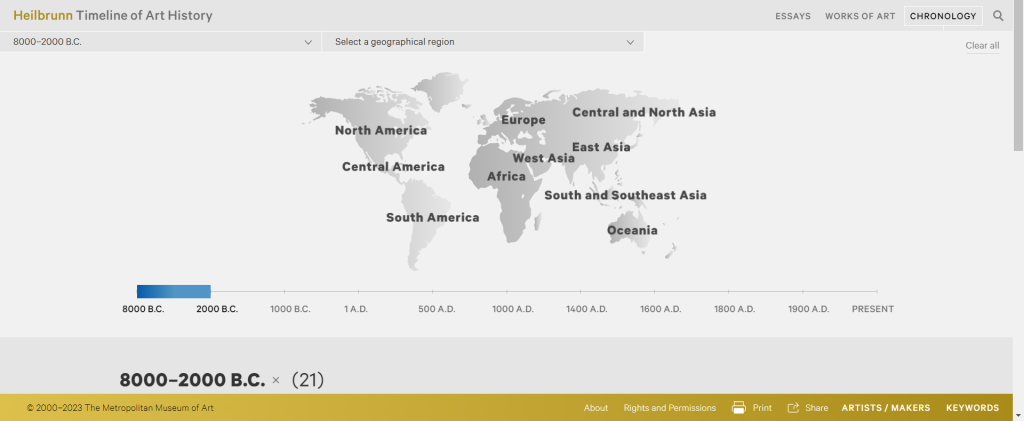This screenshot has height=421, width=1024.
Task: Open Heilbrunn Timeline of Art History home
Action: click(112, 16)
